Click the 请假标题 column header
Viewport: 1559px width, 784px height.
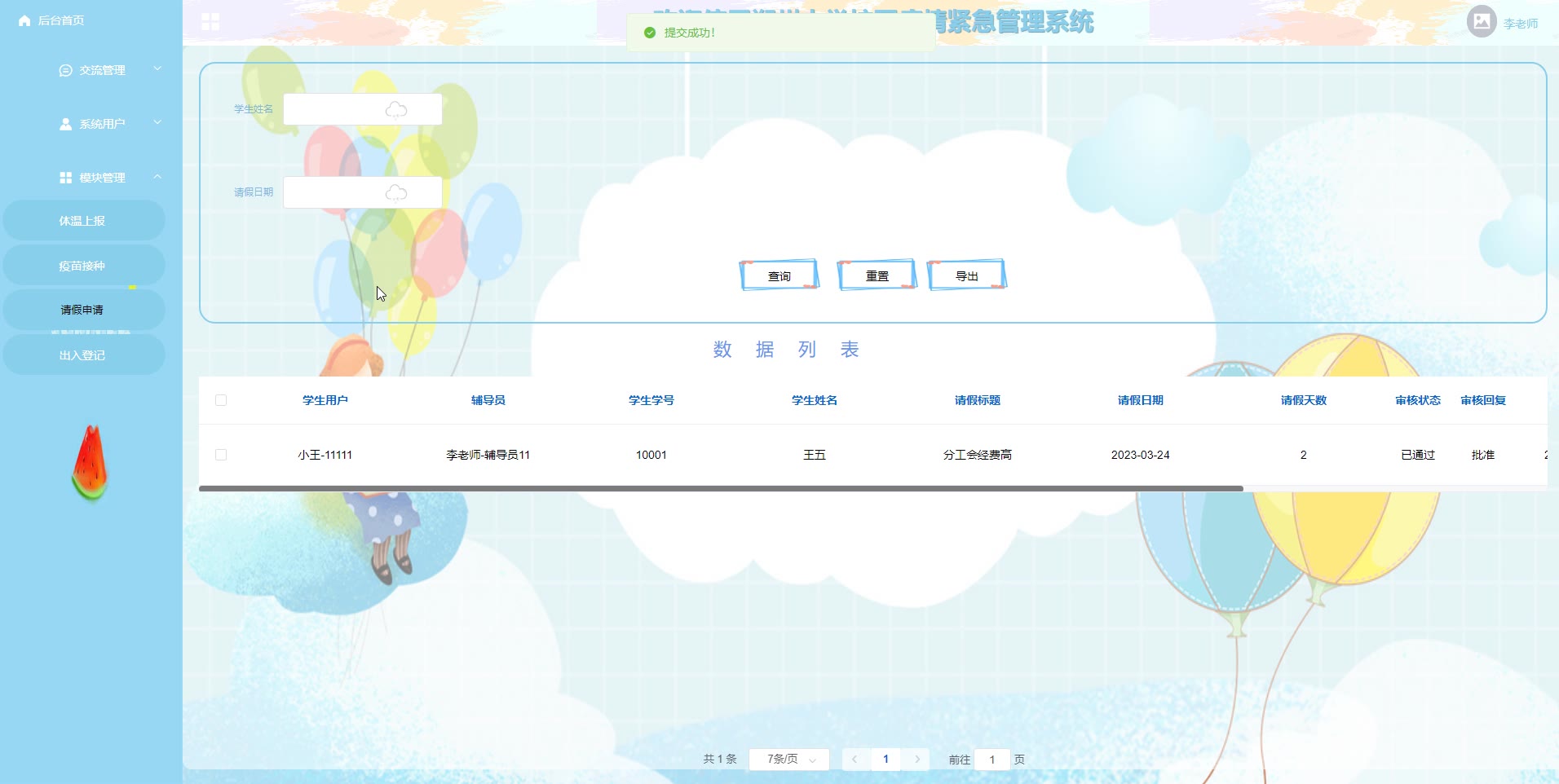[978, 400]
